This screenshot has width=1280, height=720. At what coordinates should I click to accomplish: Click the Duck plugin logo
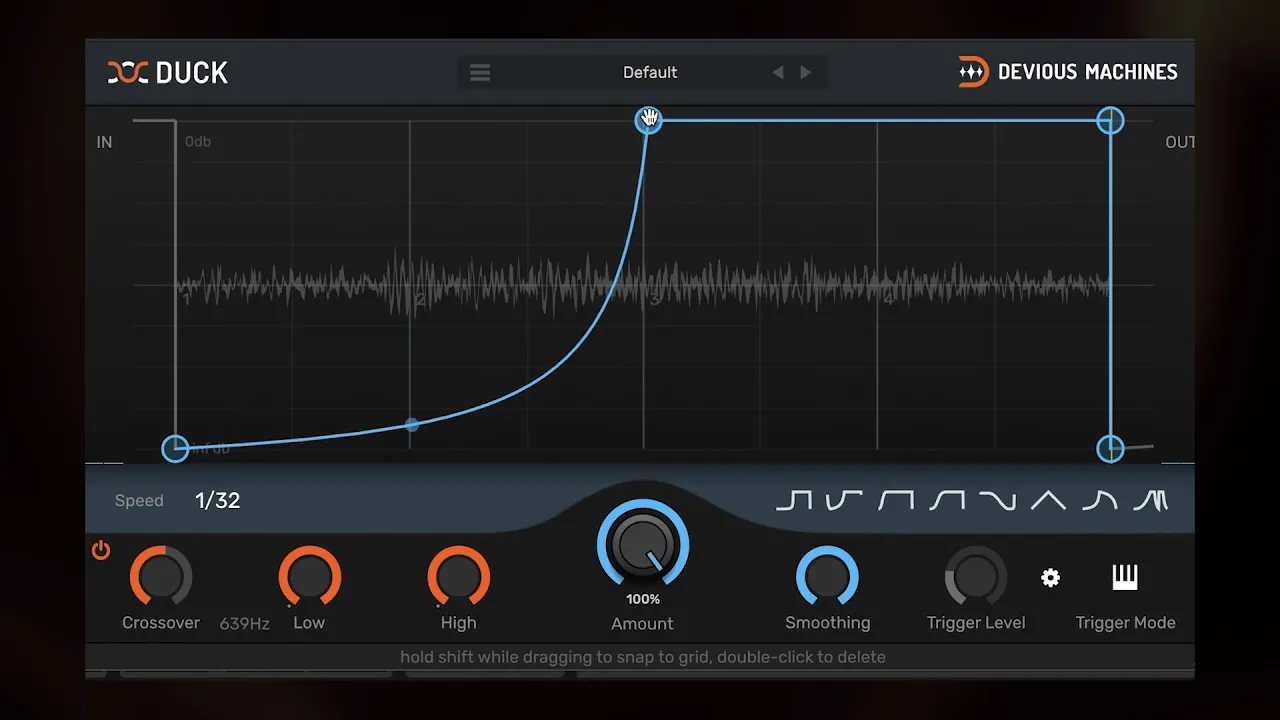click(168, 72)
